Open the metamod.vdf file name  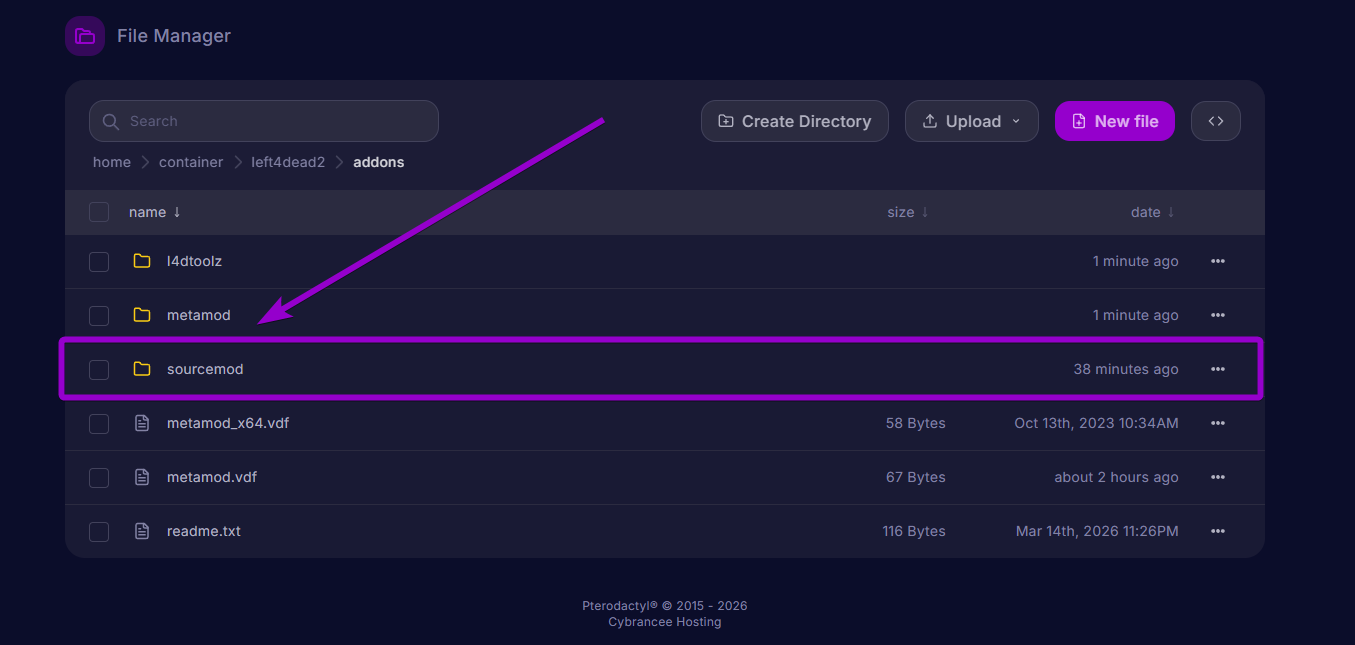tap(212, 477)
